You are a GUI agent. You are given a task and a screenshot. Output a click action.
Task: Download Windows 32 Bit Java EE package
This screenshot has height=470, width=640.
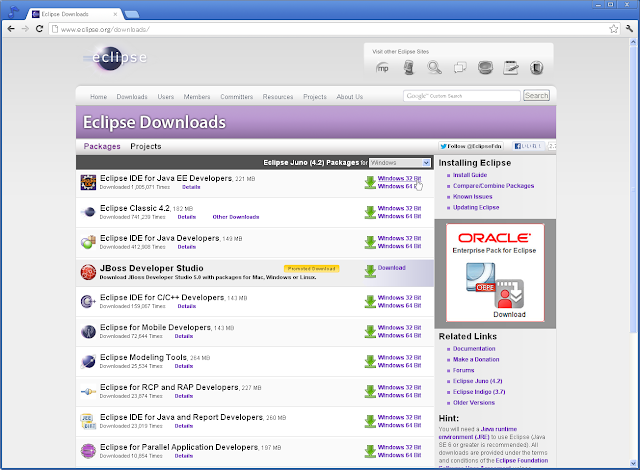pyautogui.click(x=399, y=178)
